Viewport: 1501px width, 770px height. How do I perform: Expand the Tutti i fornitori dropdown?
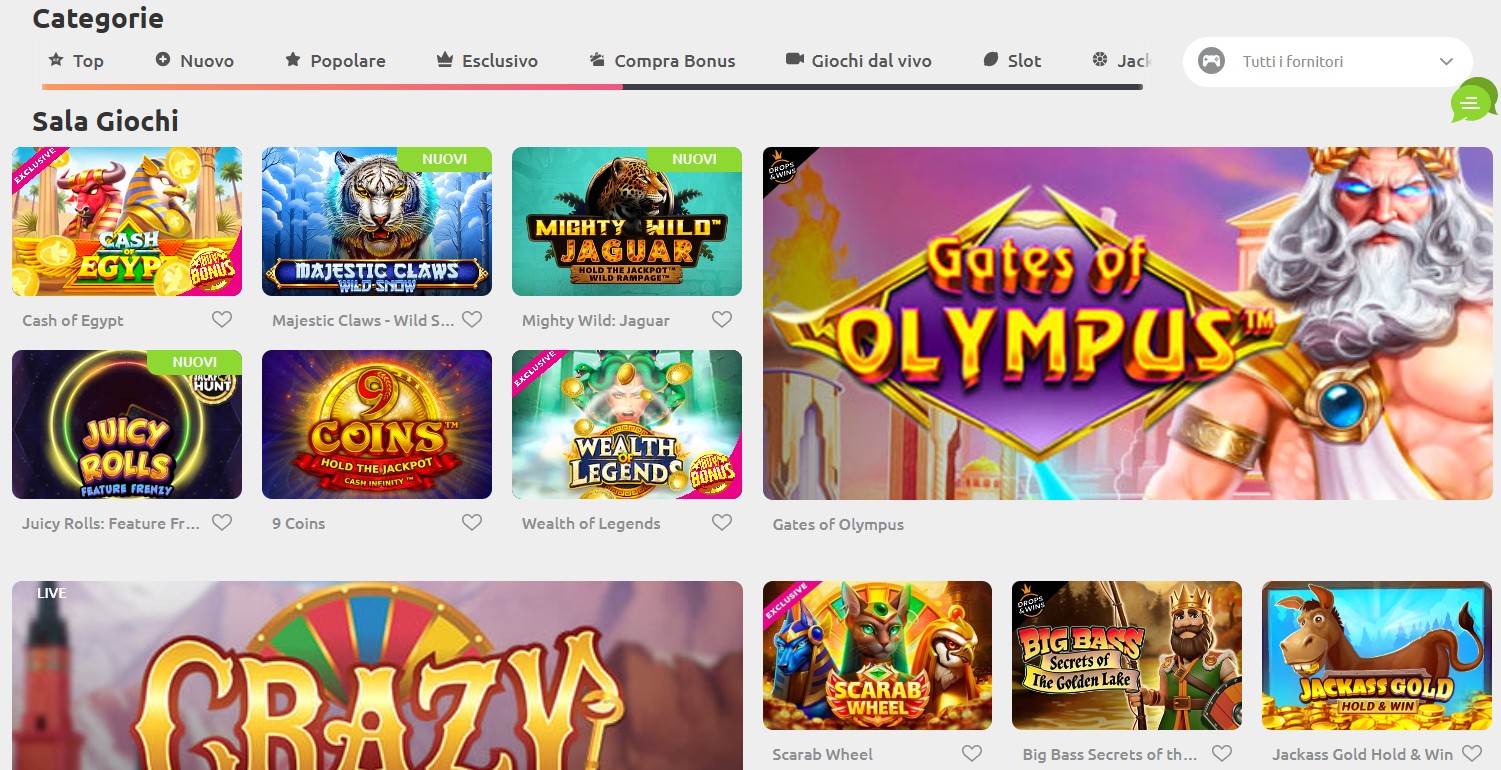pyautogui.click(x=1327, y=62)
